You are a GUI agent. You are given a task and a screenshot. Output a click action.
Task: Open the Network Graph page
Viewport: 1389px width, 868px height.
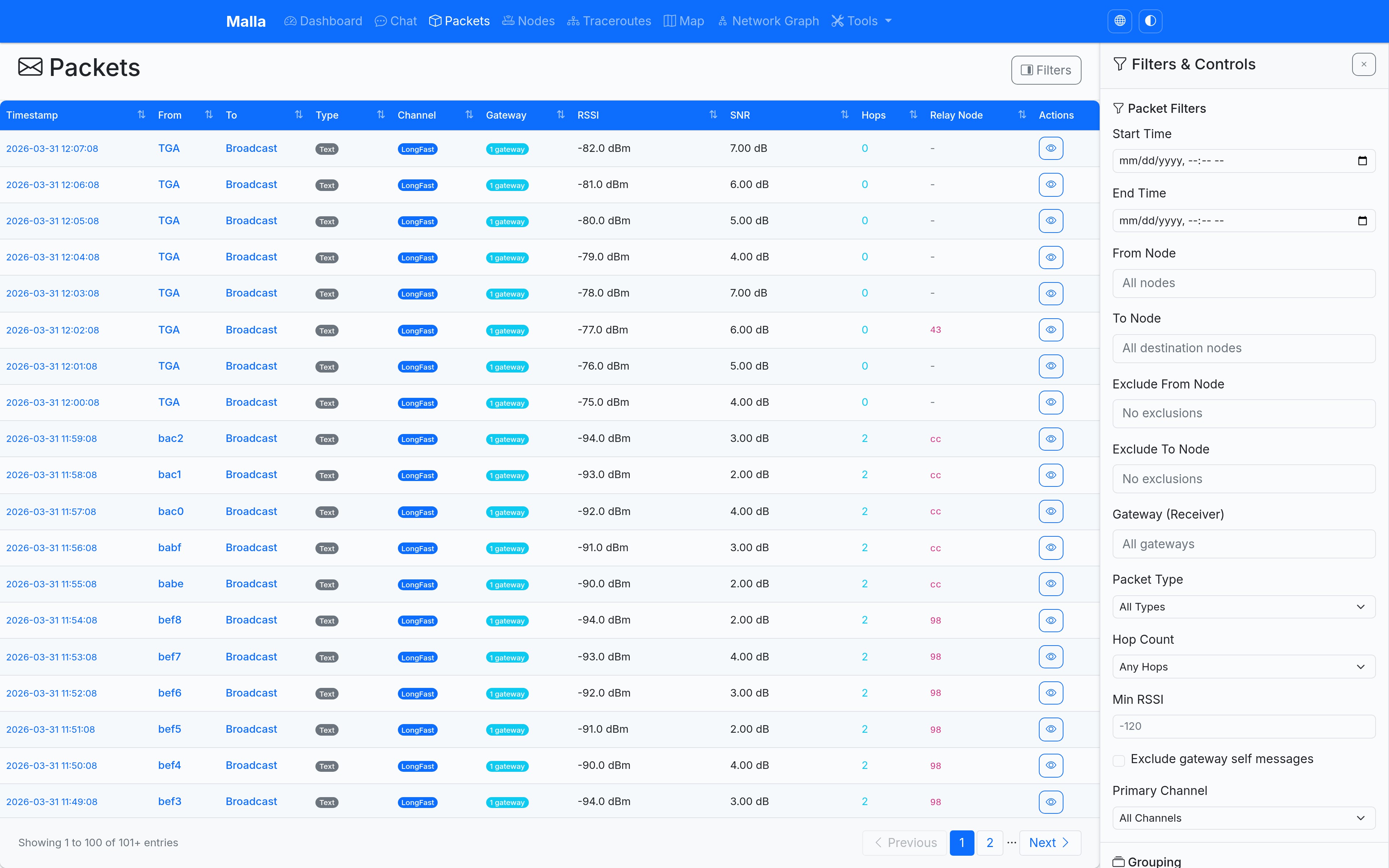pos(768,21)
